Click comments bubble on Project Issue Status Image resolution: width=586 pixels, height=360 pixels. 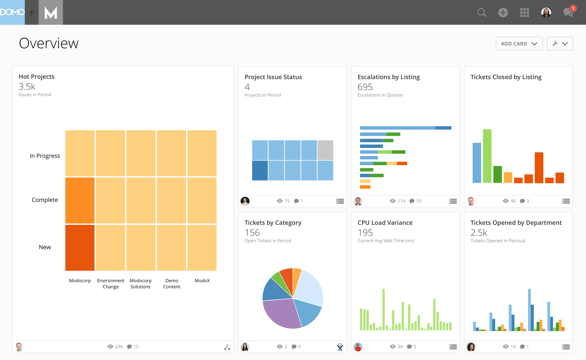pos(296,201)
